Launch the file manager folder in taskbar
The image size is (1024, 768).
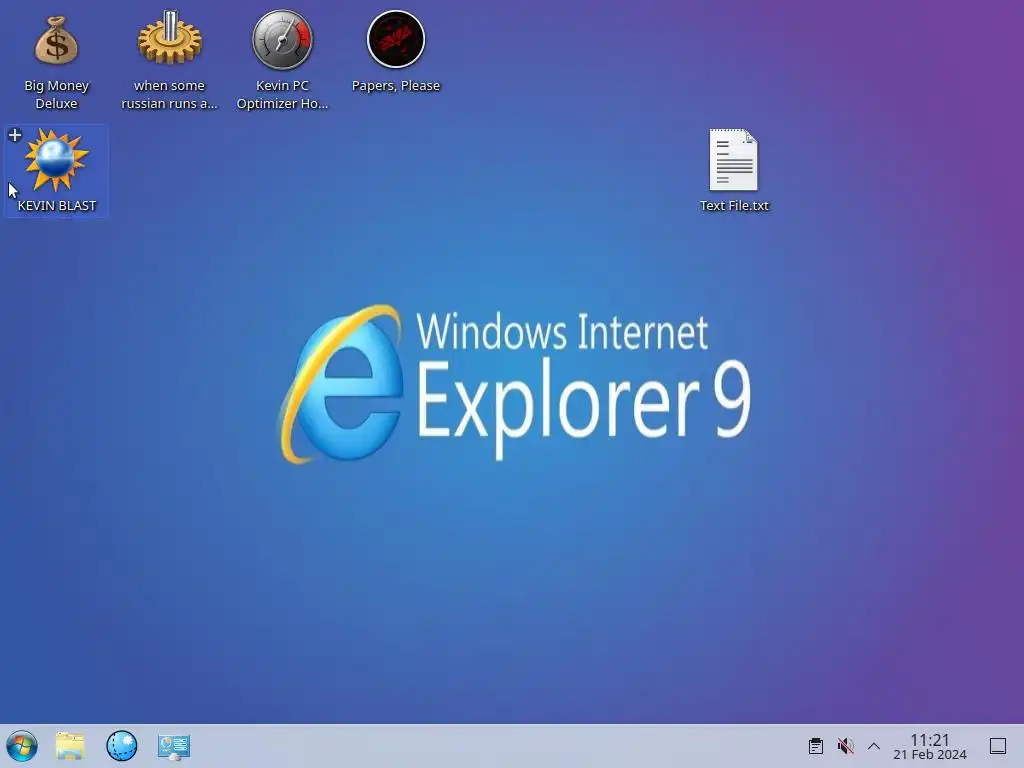click(70, 746)
